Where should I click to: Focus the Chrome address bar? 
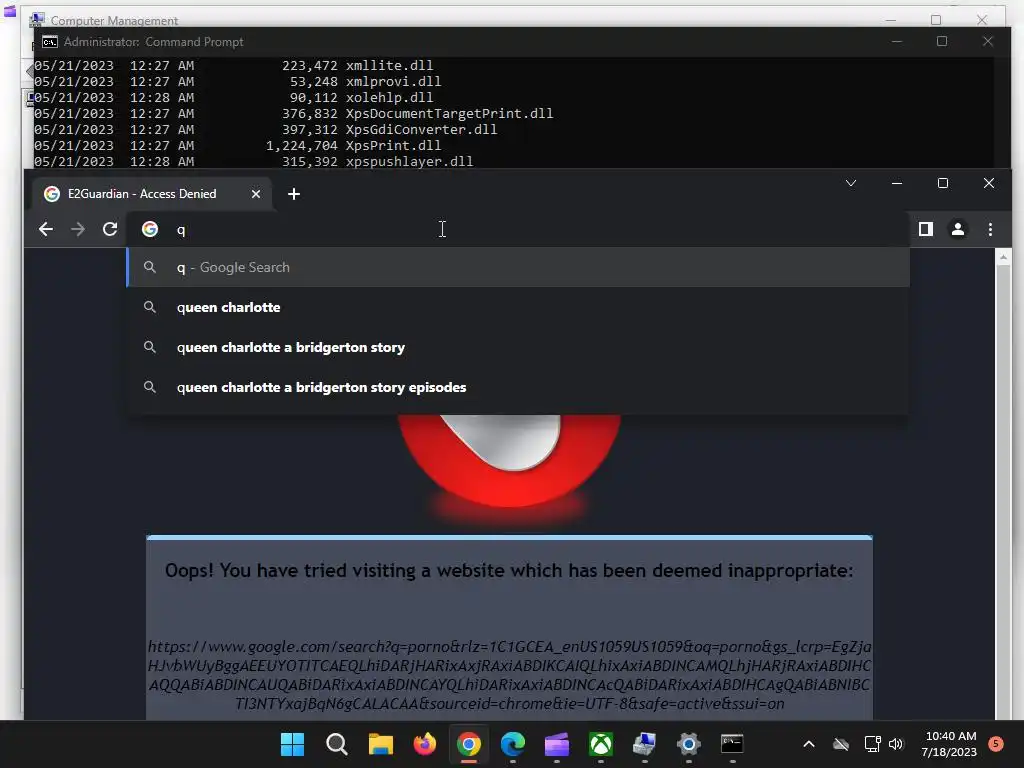coord(517,229)
